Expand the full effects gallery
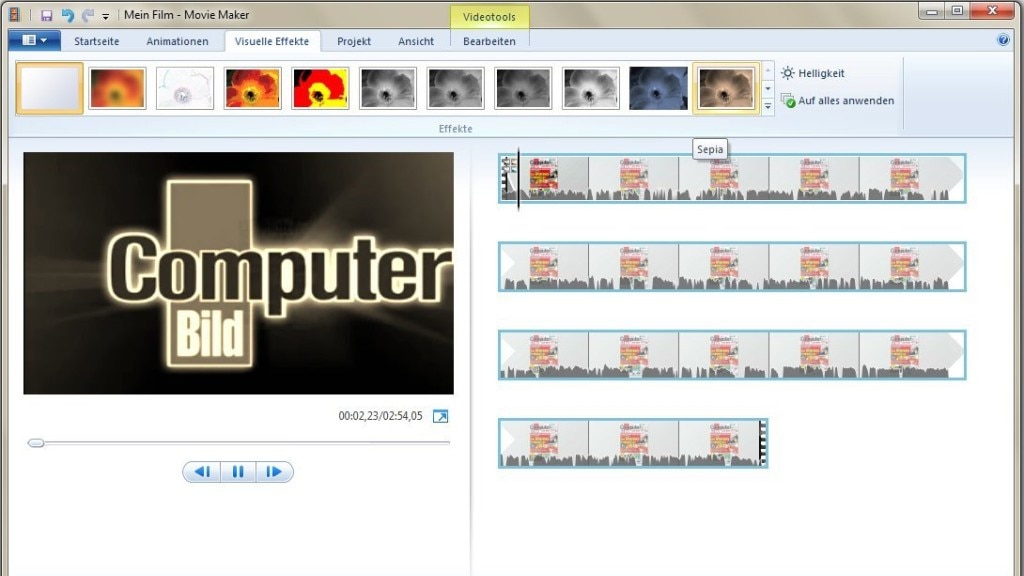1024x576 pixels. 768,106
